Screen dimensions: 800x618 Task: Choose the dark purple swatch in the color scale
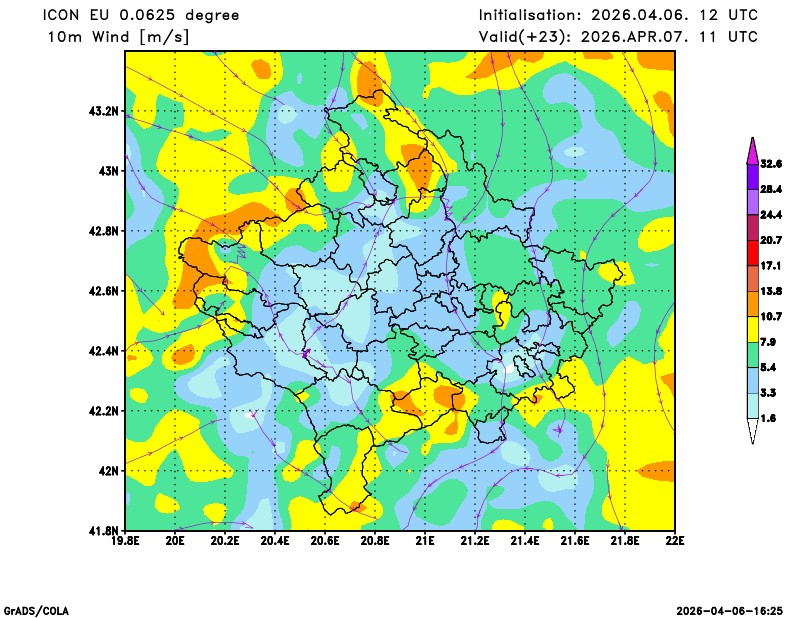[x=751, y=176]
